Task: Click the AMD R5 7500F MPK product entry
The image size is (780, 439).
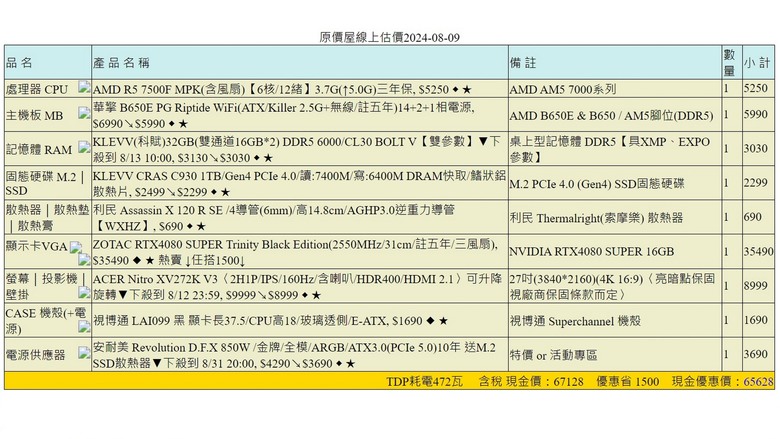Action: [x=299, y=88]
